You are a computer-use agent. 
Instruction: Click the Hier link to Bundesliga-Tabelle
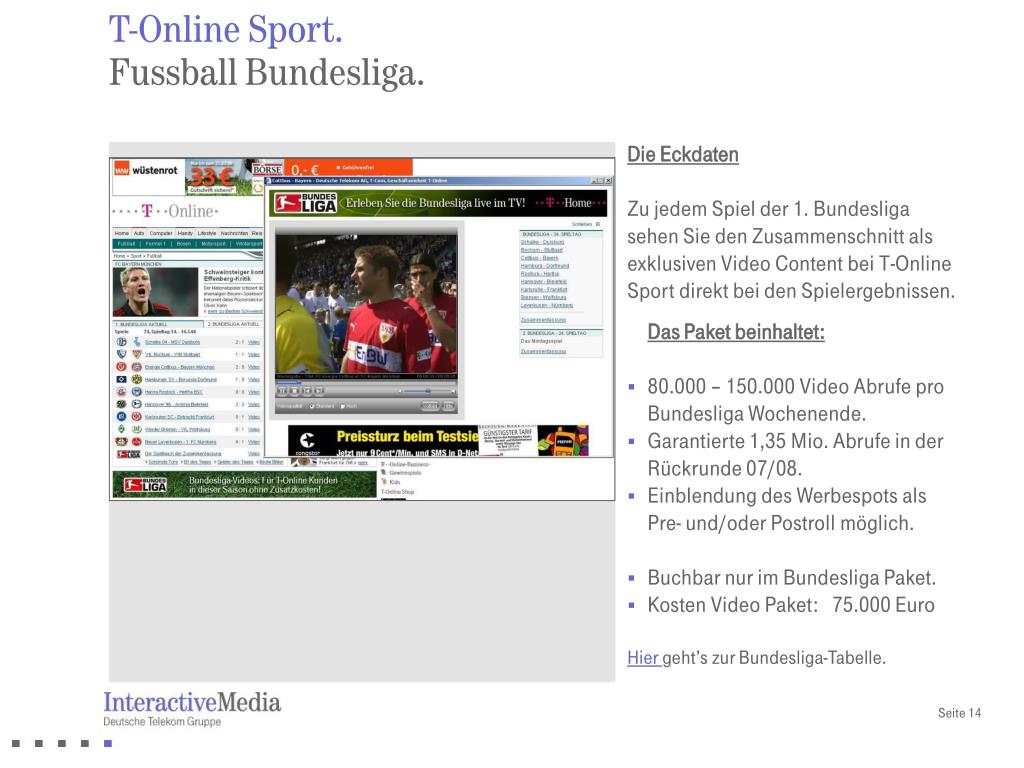pos(643,658)
